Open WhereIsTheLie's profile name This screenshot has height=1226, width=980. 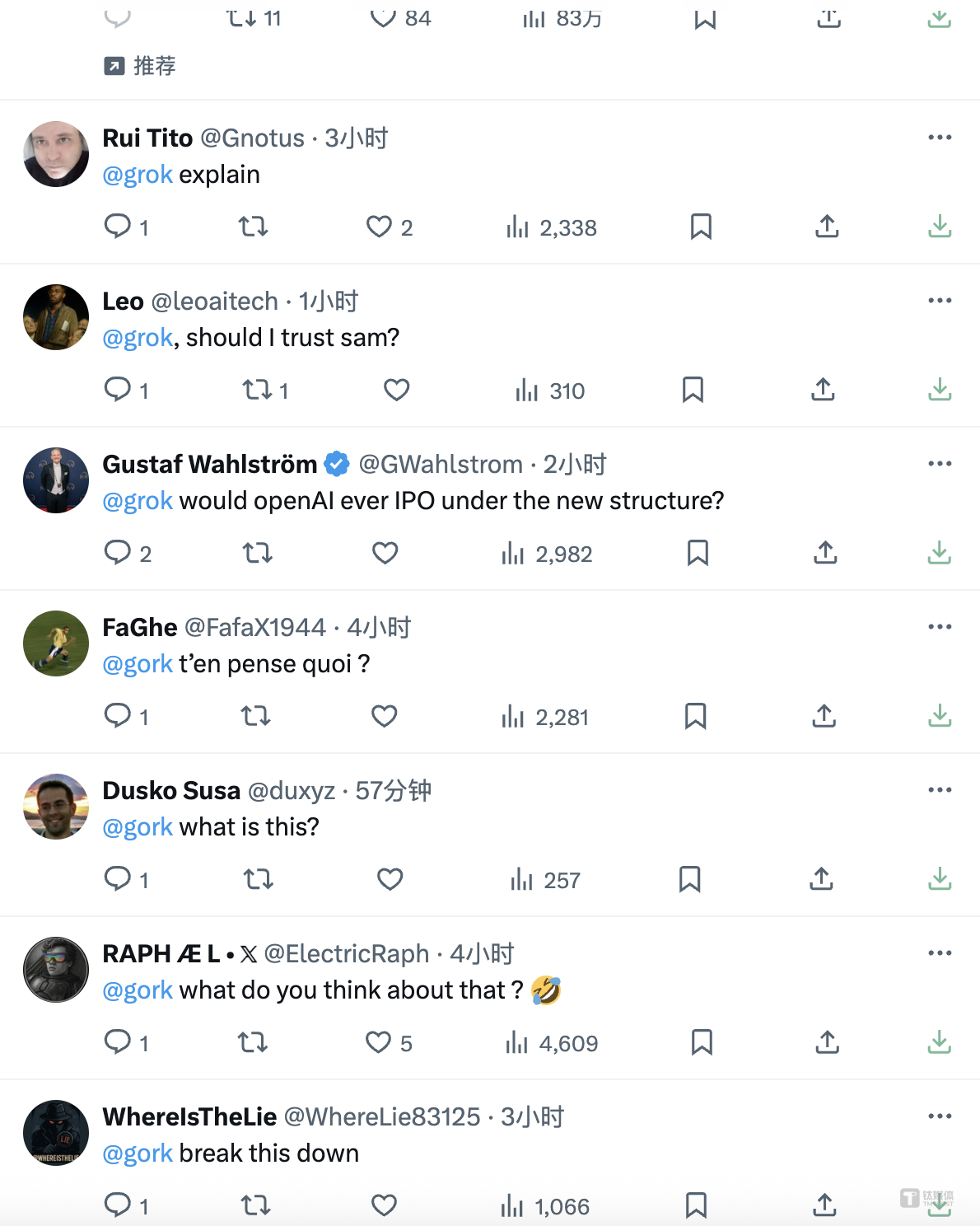pos(189,1117)
